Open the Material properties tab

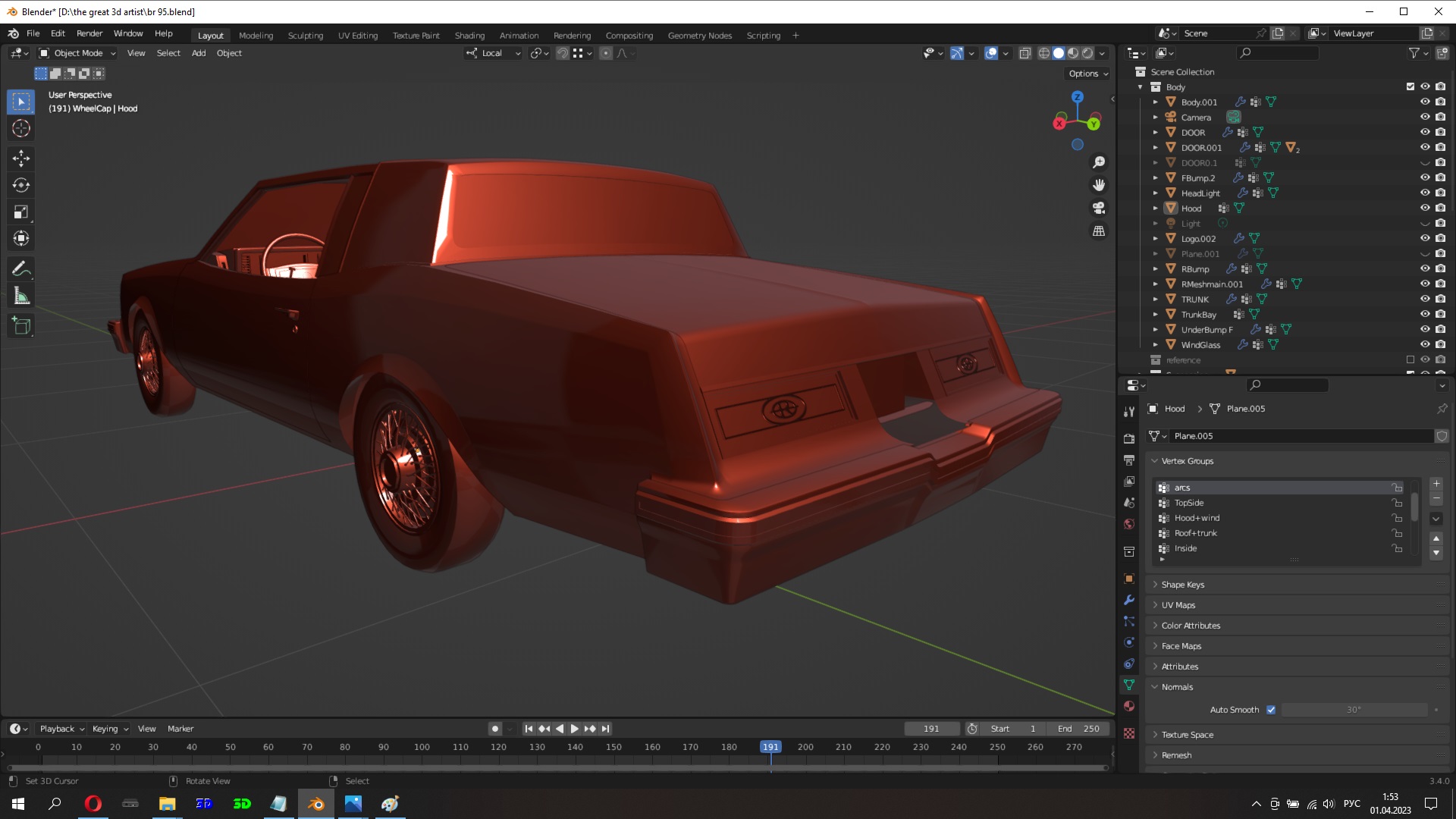click(x=1129, y=706)
